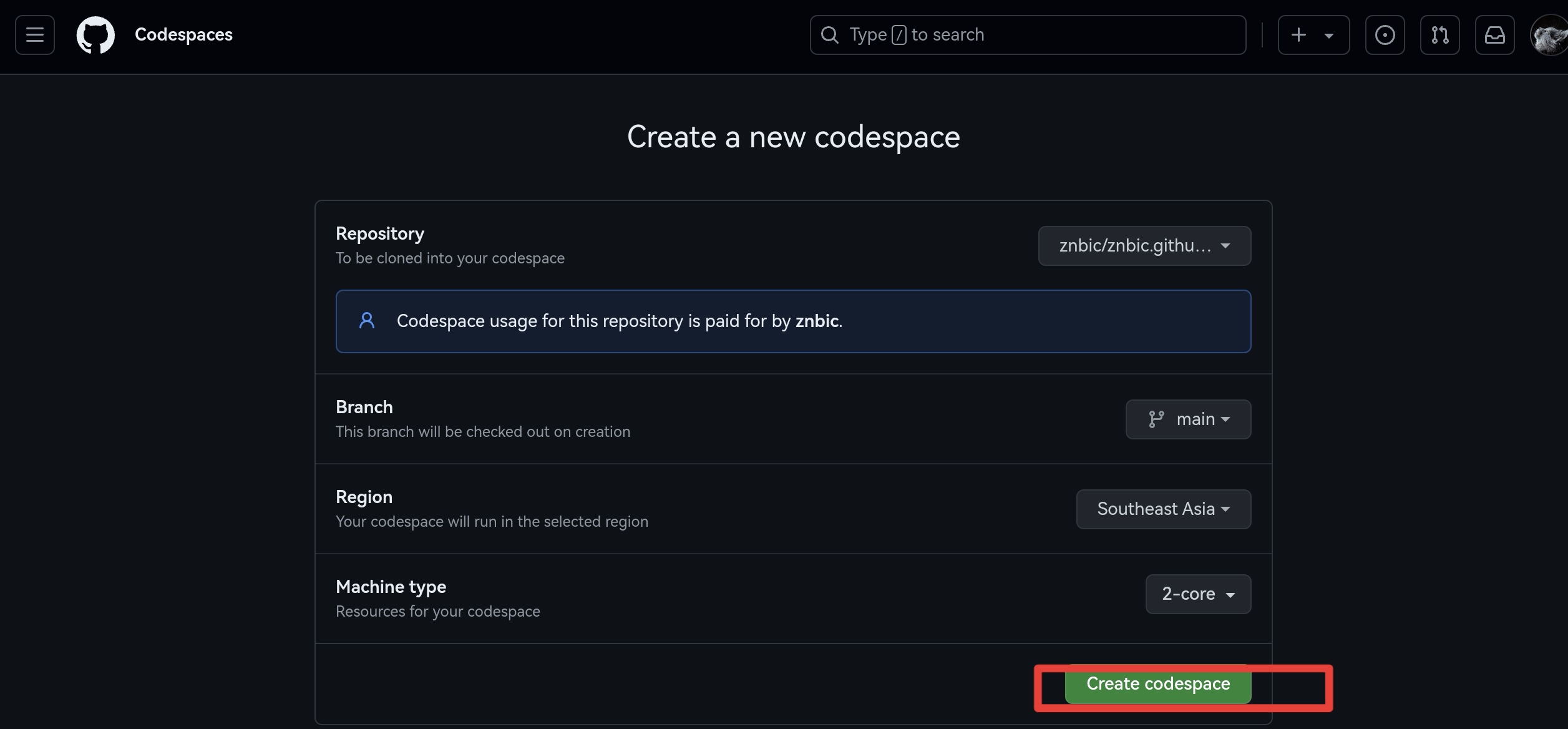
Task: Click the bold znbic name in notice
Action: pos(817,321)
